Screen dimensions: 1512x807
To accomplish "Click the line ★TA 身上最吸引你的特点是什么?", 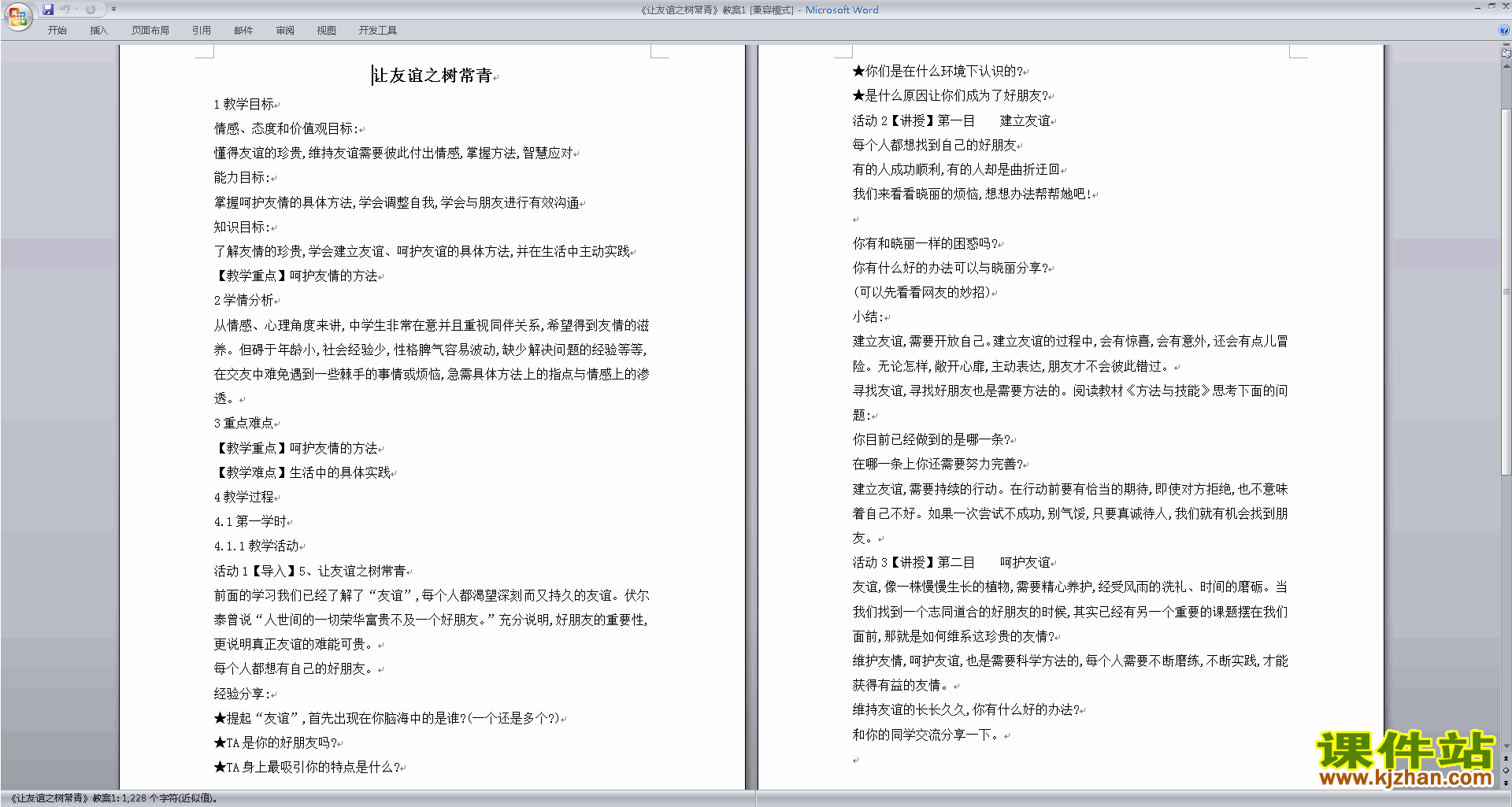I will pyautogui.click(x=307, y=767).
